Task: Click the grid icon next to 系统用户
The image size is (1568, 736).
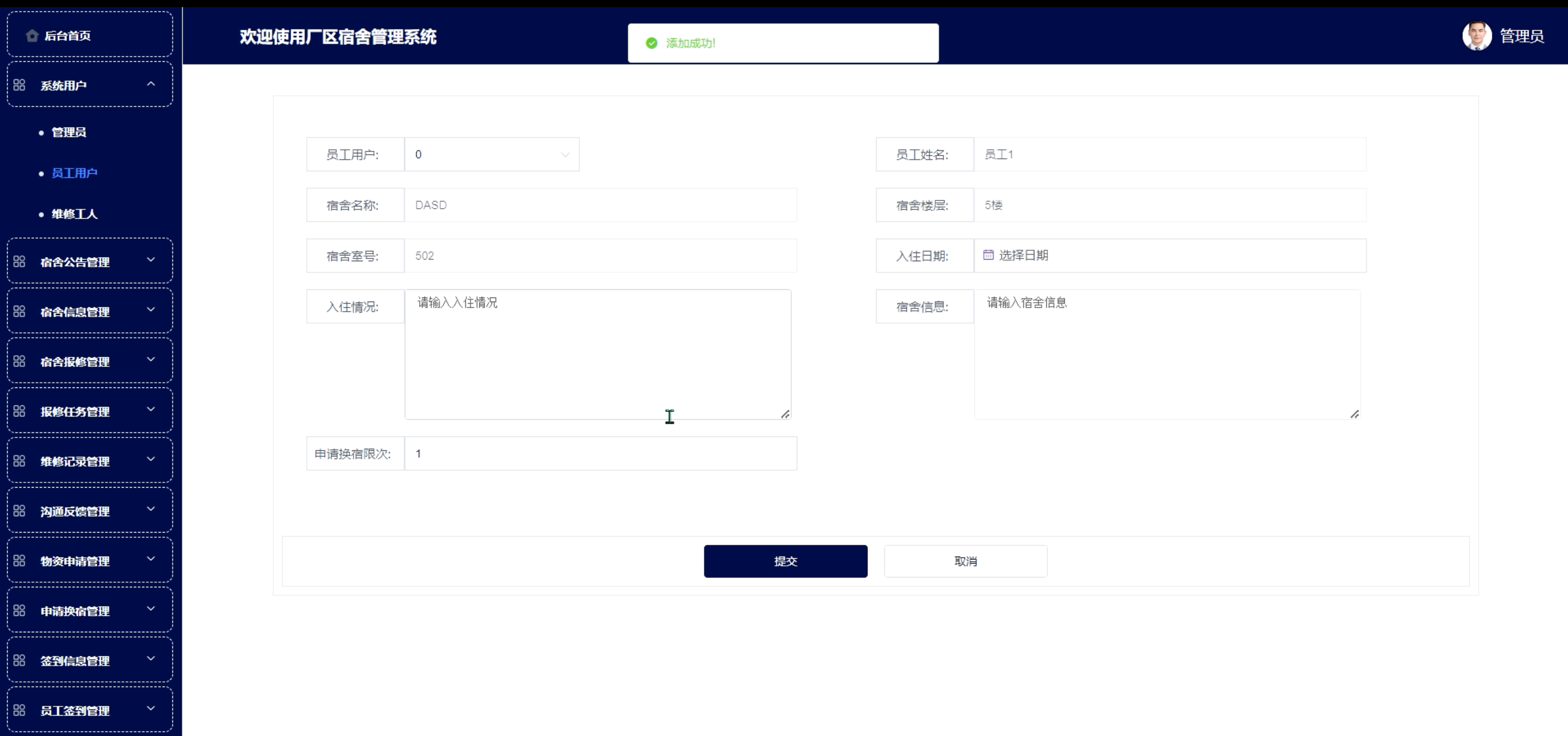Action: tap(19, 85)
